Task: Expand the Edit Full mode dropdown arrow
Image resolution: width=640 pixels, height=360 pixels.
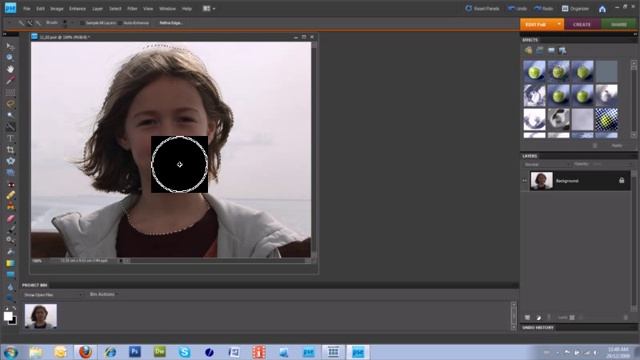Action: (x=559, y=24)
